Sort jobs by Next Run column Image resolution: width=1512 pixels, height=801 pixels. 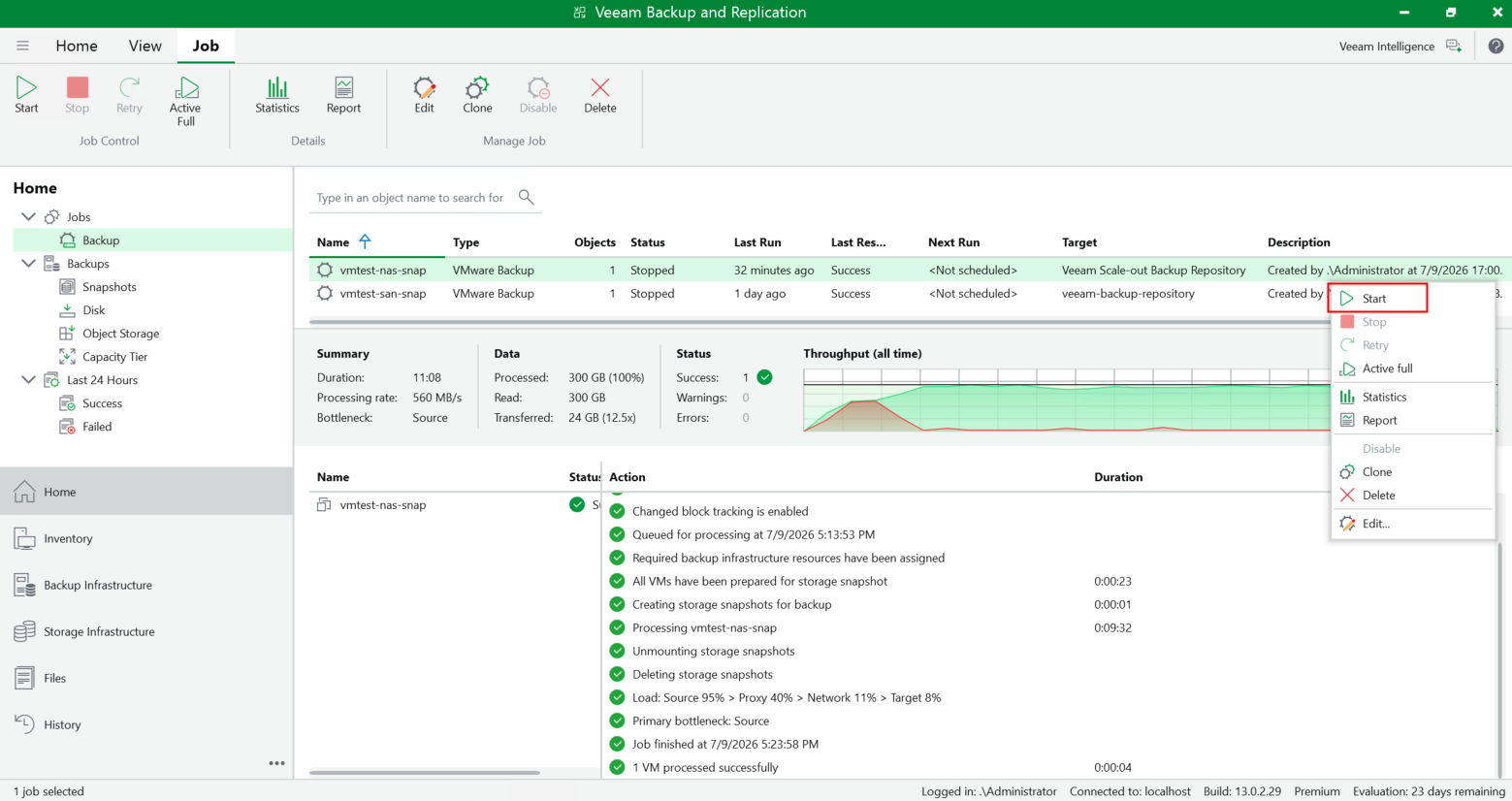(953, 242)
